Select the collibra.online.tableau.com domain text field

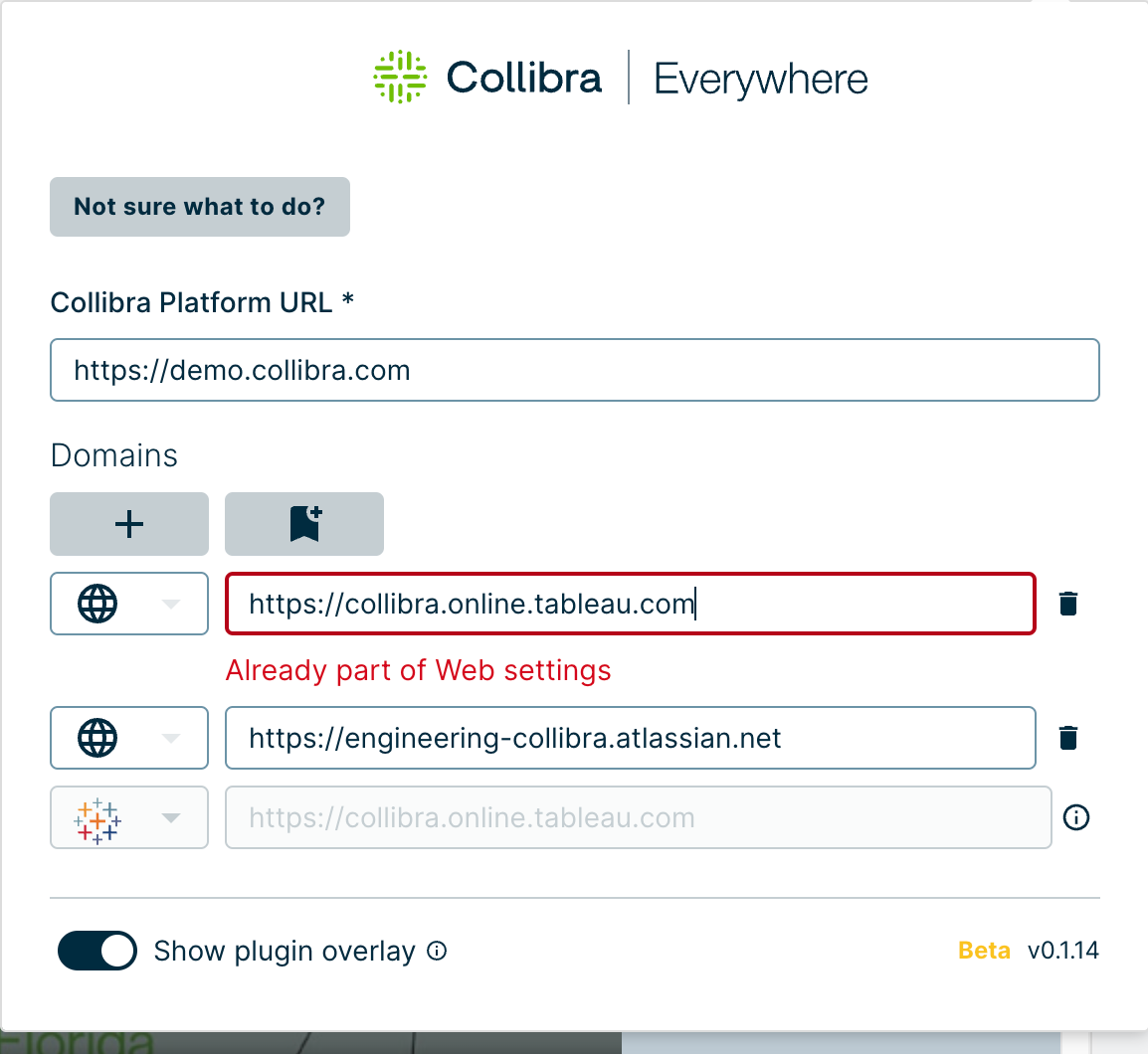click(630, 604)
